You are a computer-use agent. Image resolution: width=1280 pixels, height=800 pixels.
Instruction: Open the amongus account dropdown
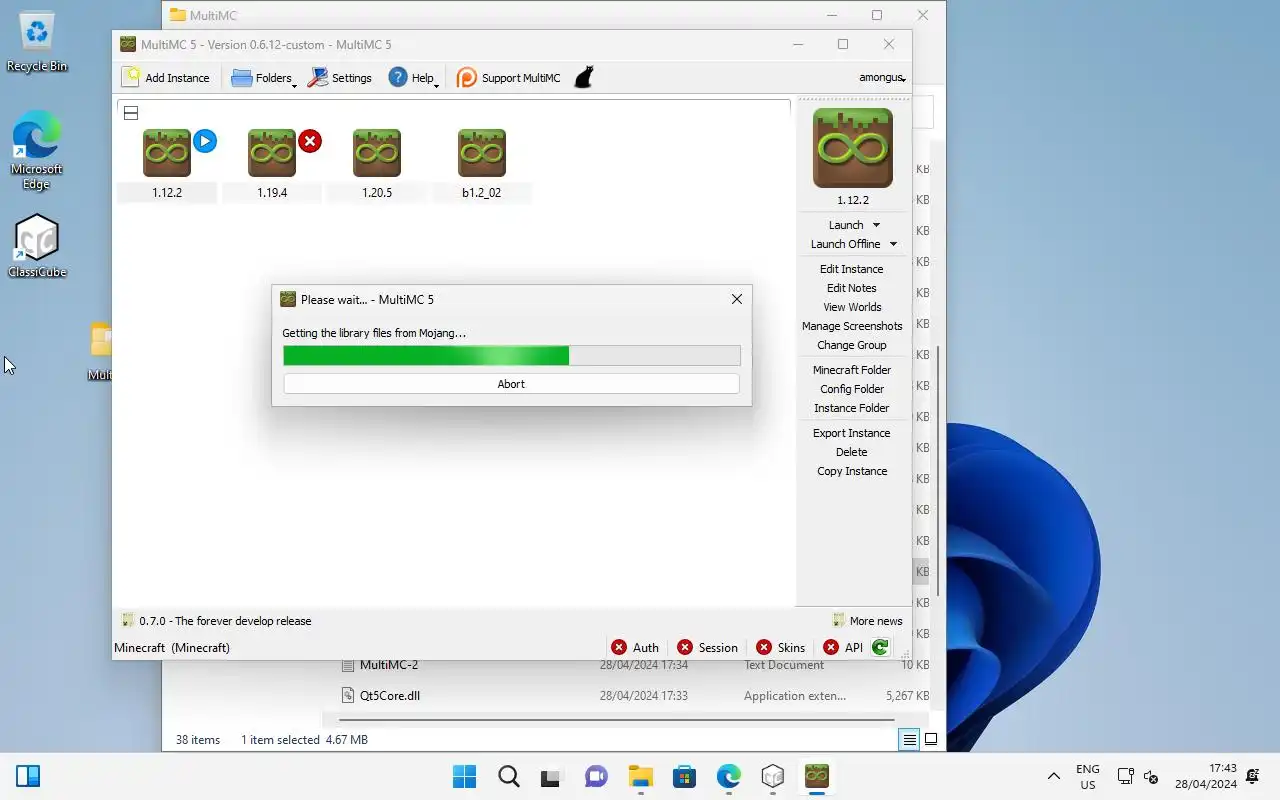coord(882,77)
